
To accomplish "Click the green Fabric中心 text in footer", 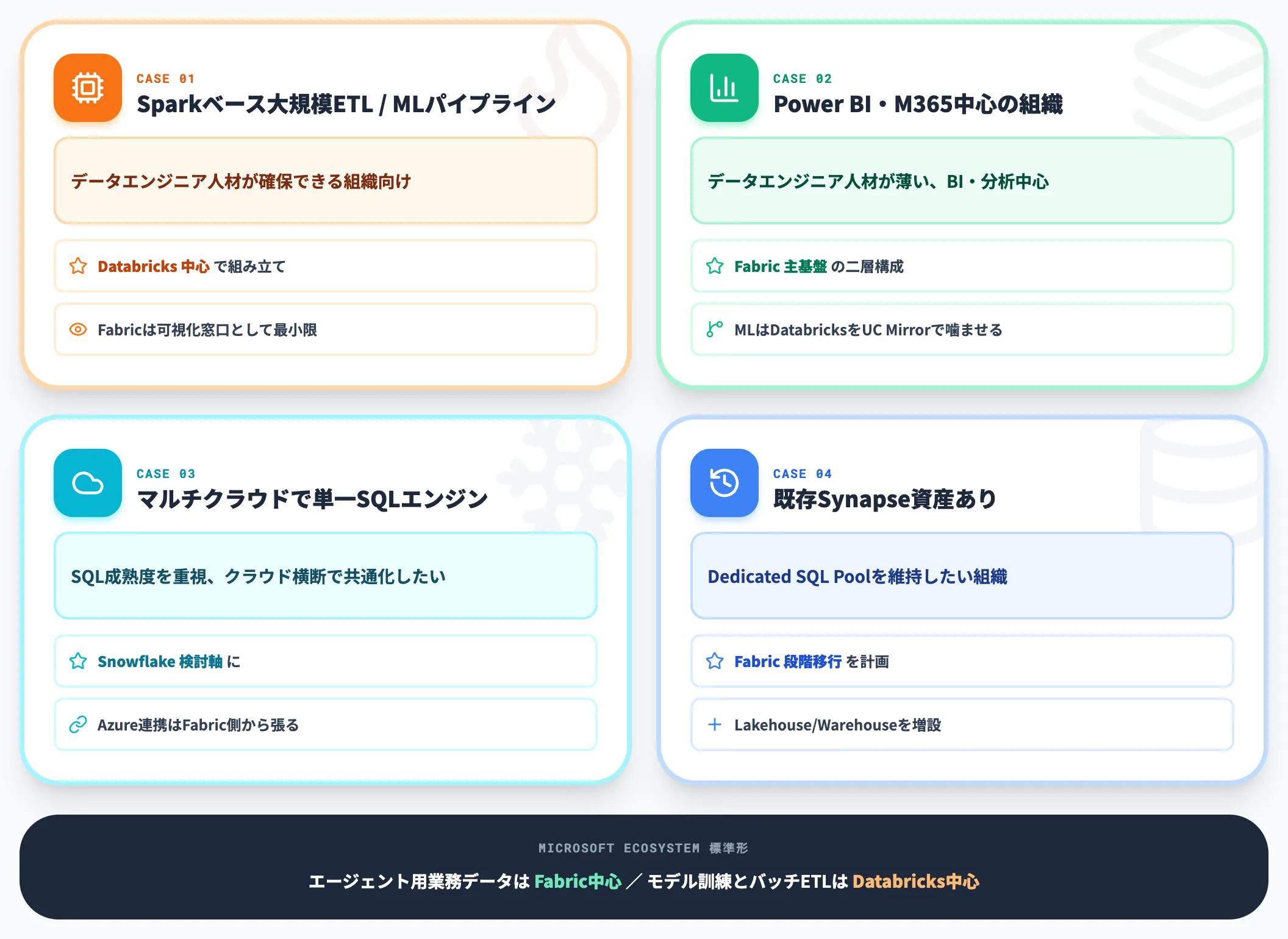I will (578, 882).
